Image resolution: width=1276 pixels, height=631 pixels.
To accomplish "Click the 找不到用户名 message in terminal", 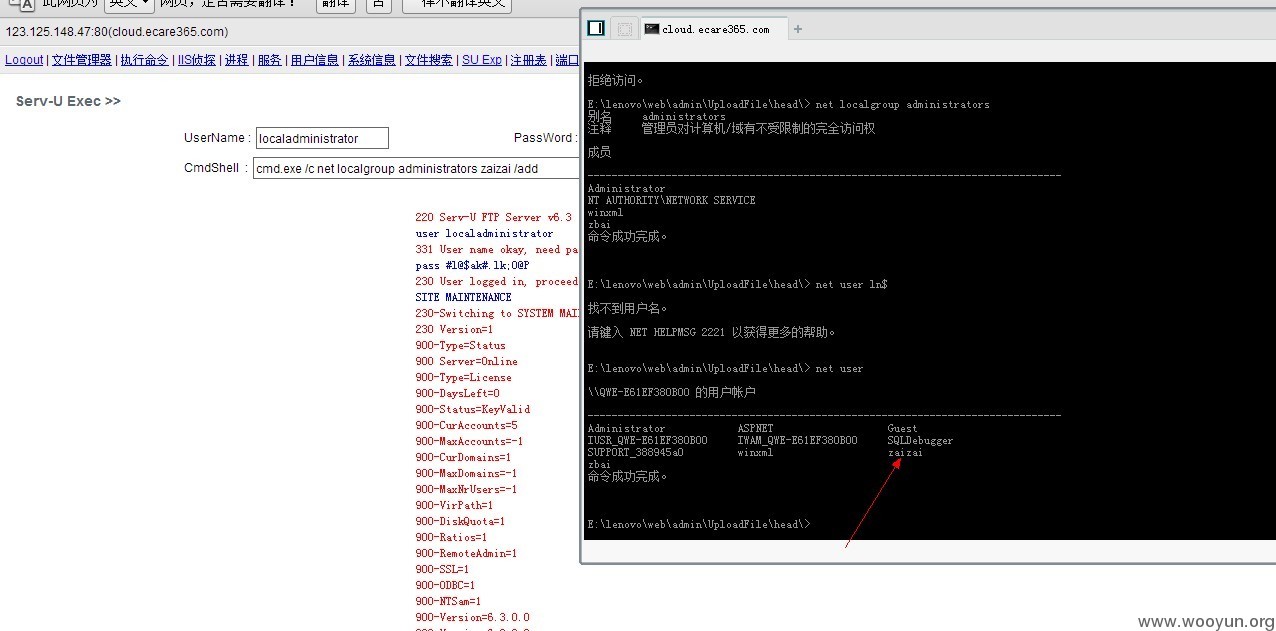I will 628,308.
